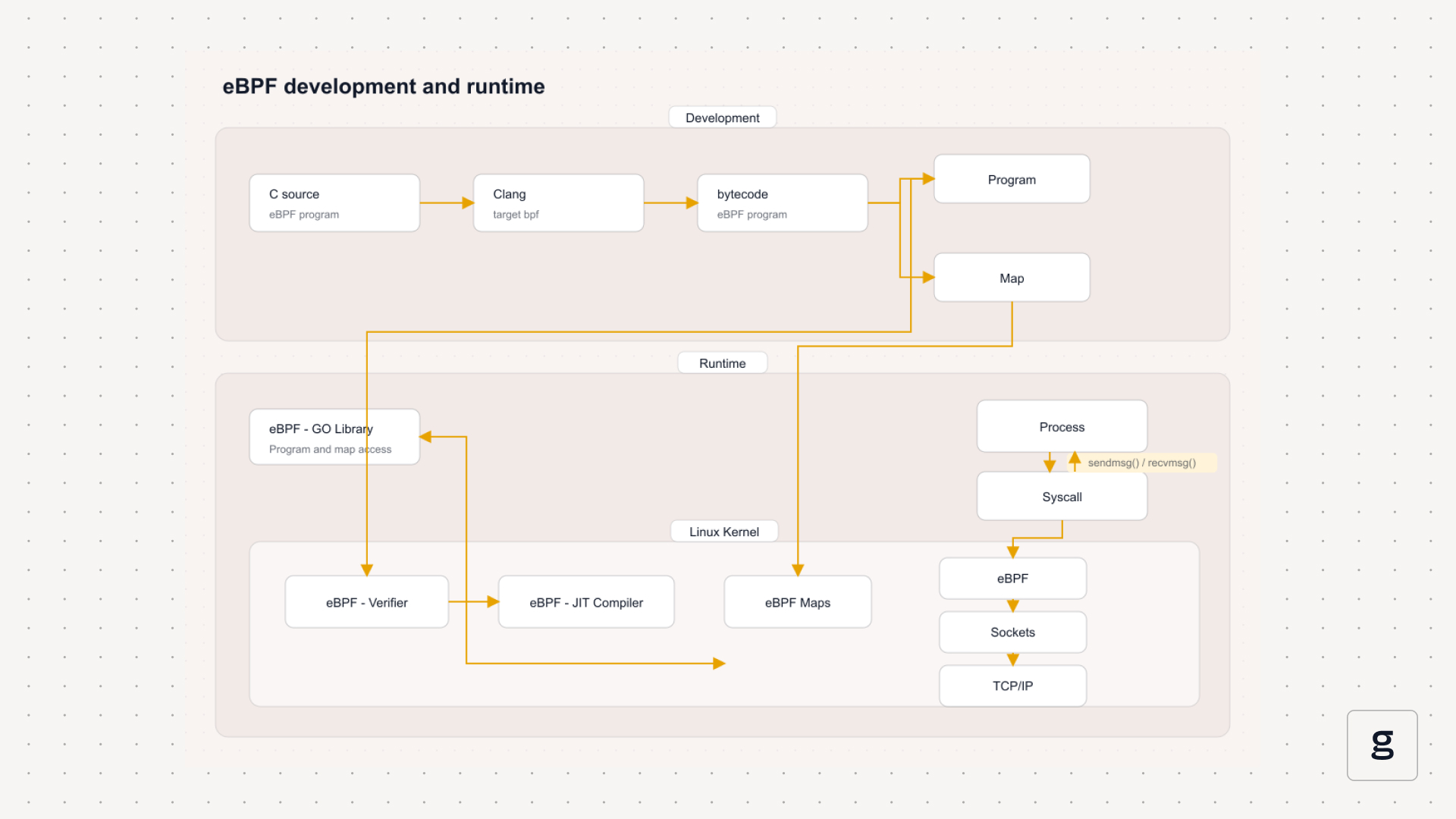The width and height of the screenshot is (1456, 819).
Task: Select the eBPF - Verifier box
Action: [367, 602]
